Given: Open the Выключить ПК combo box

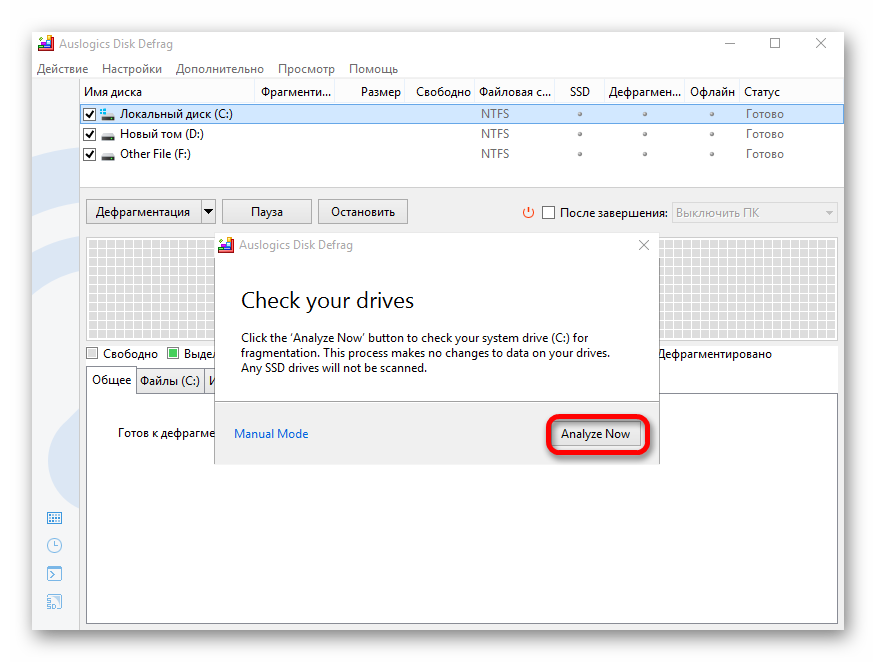Looking at the screenshot, I should (x=755, y=212).
